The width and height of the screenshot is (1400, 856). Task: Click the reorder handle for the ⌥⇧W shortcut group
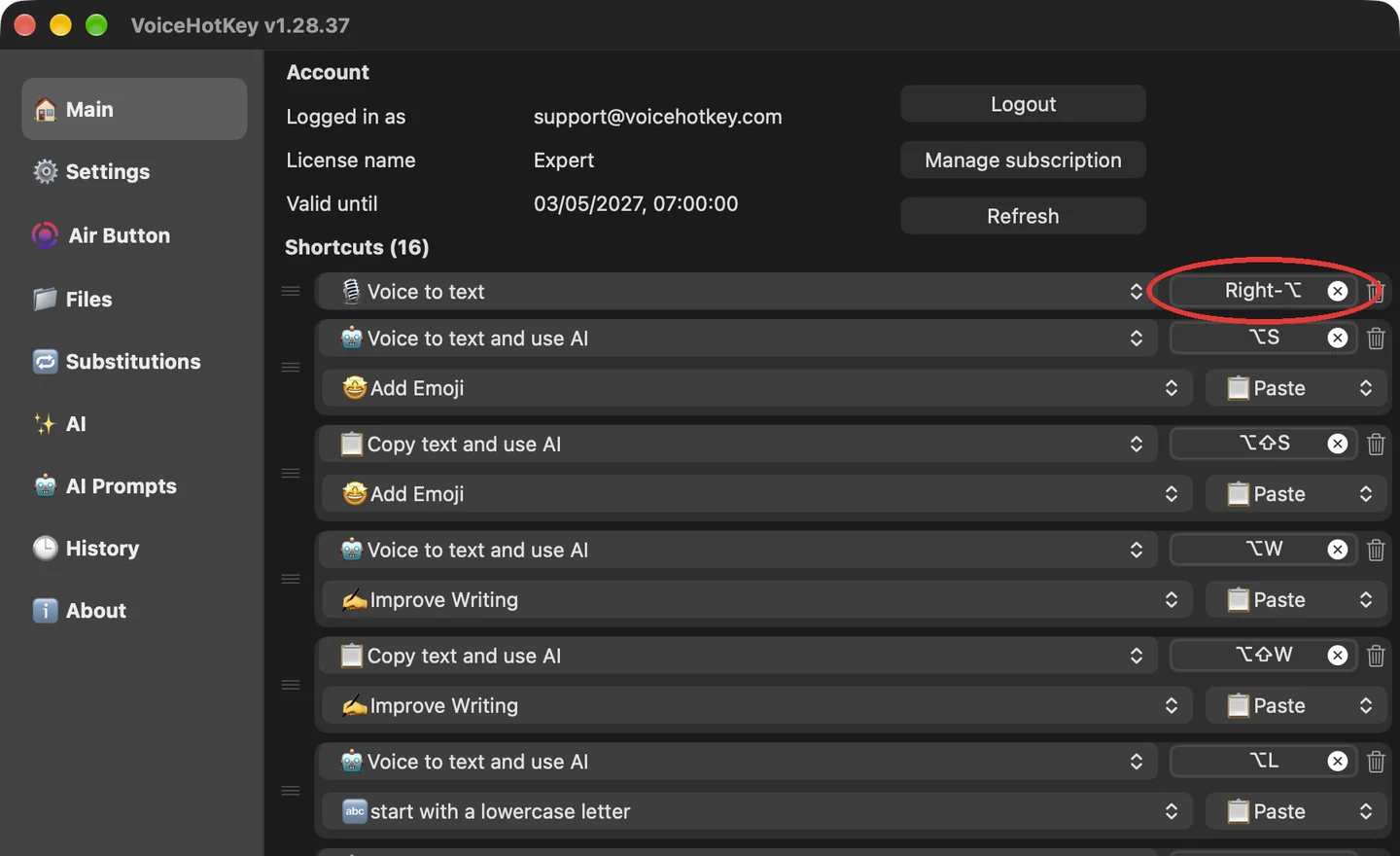click(291, 685)
